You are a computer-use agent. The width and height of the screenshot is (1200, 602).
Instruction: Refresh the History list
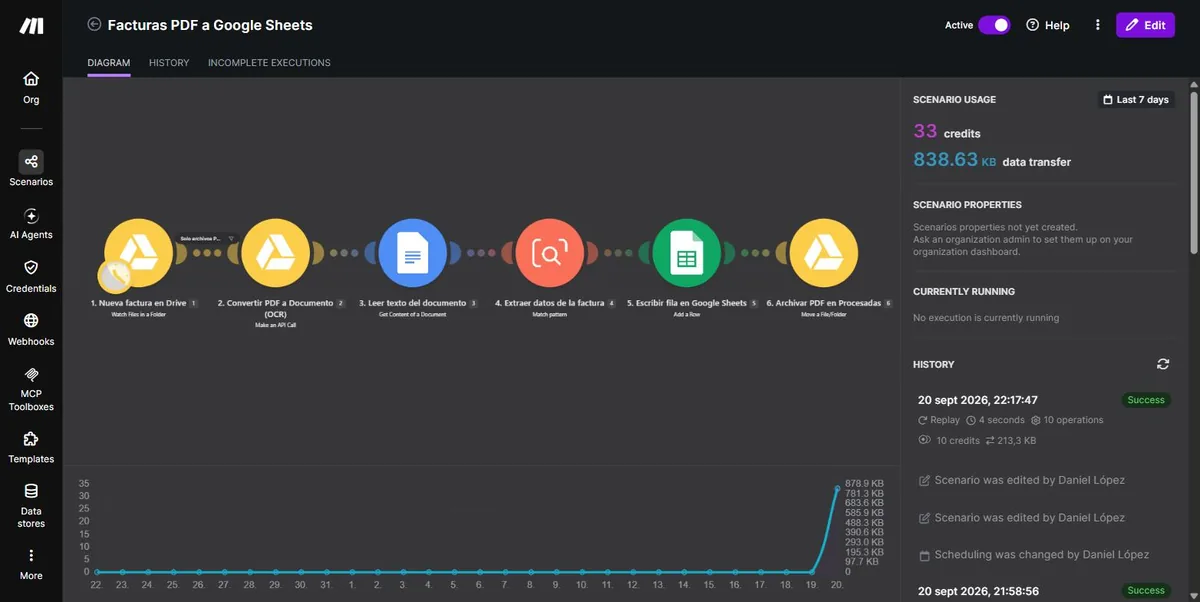click(x=1162, y=364)
